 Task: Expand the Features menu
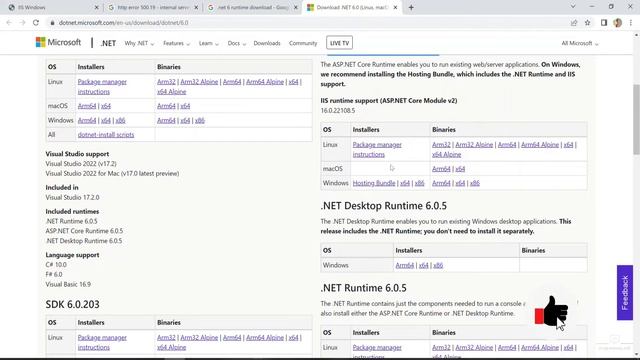tap(176, 43)
